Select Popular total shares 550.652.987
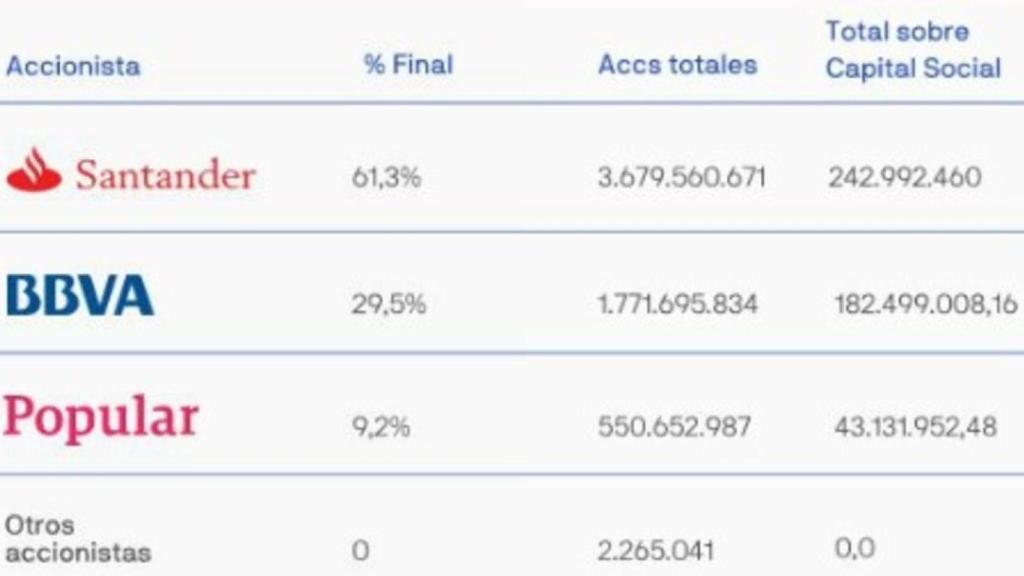This screenshot has height=576, width=1024. [674, 427]
